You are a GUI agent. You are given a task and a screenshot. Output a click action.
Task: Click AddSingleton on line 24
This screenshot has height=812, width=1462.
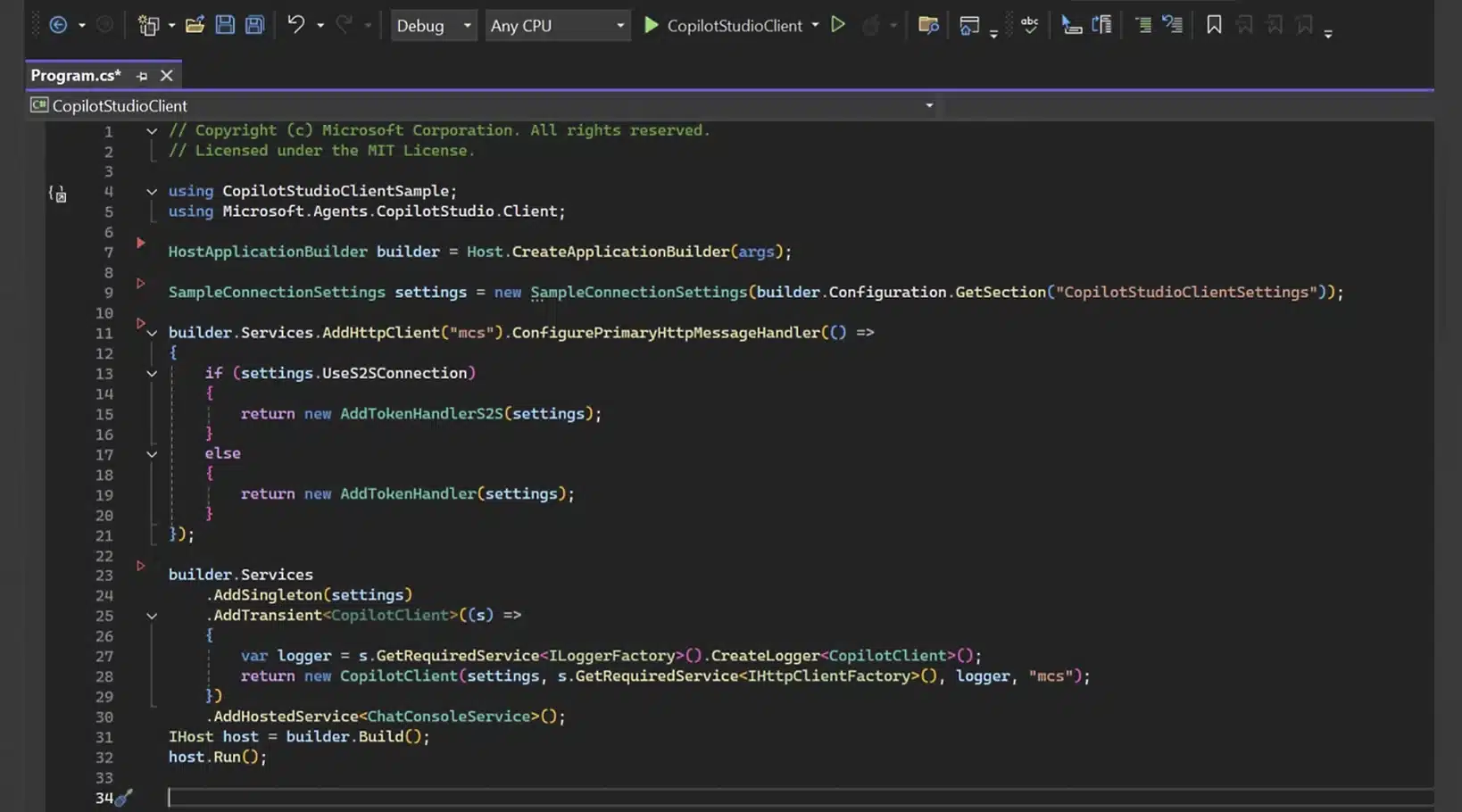click(268, 594)
